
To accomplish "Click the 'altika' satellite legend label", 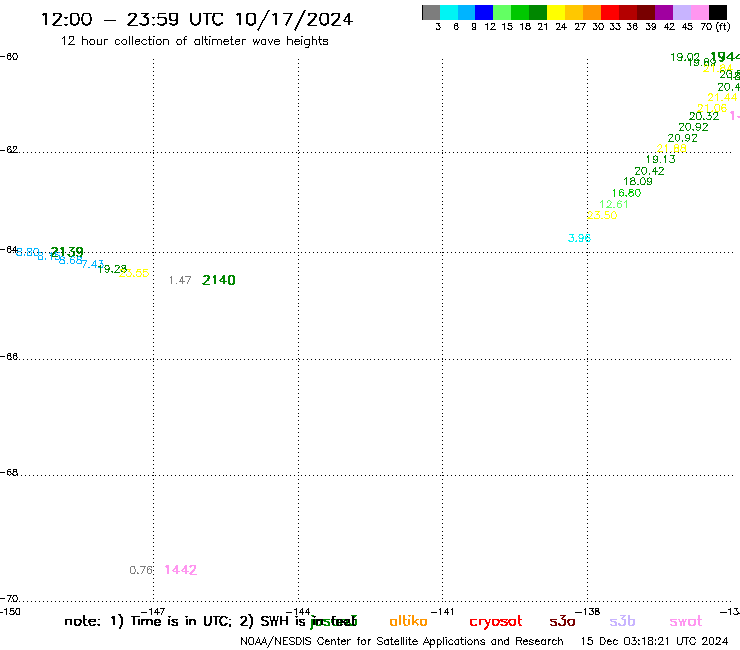I will point(408,621).
